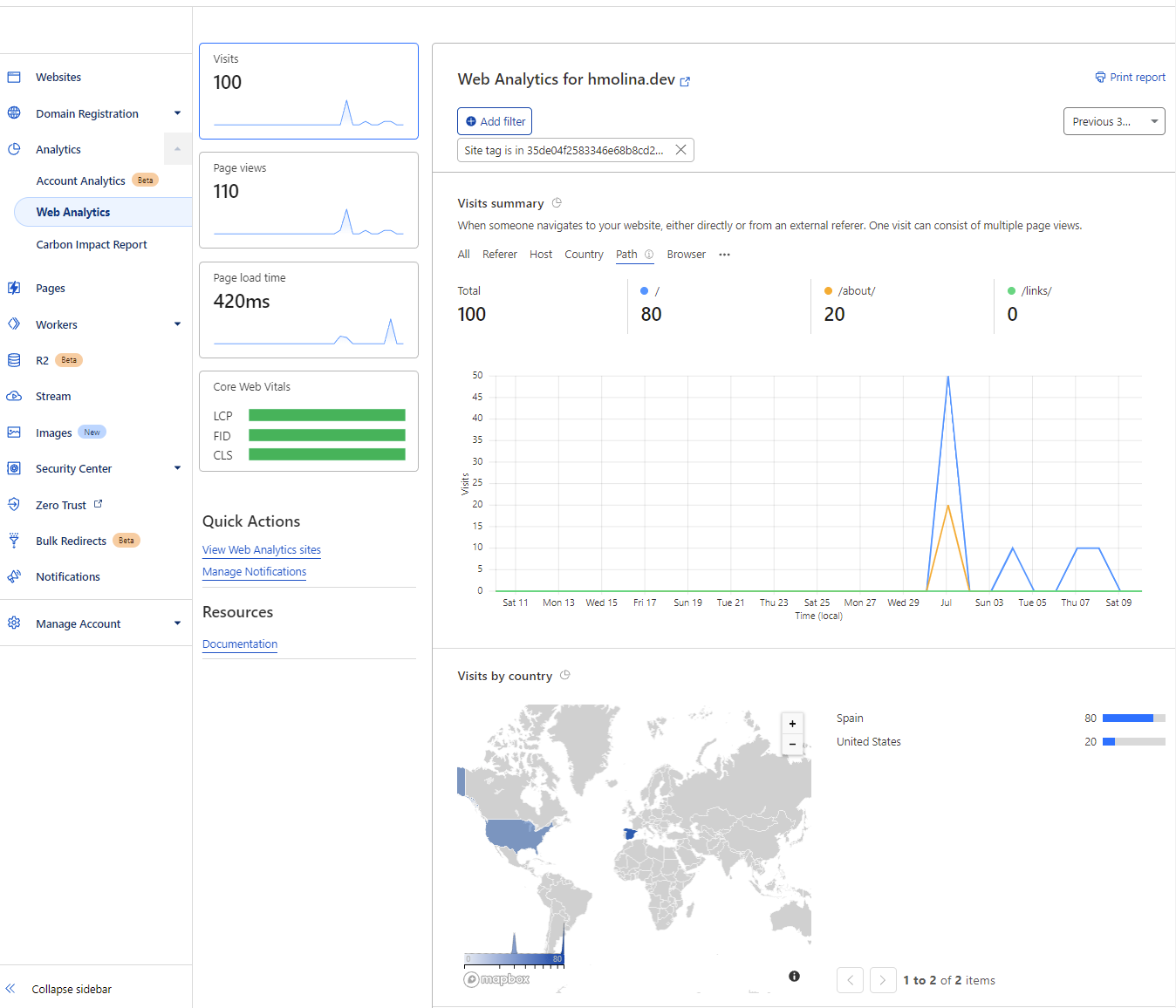Screen dimensions: 1176x1008
Task: Open the Previous 3... time range dropdown
Action: point(1114,121)
